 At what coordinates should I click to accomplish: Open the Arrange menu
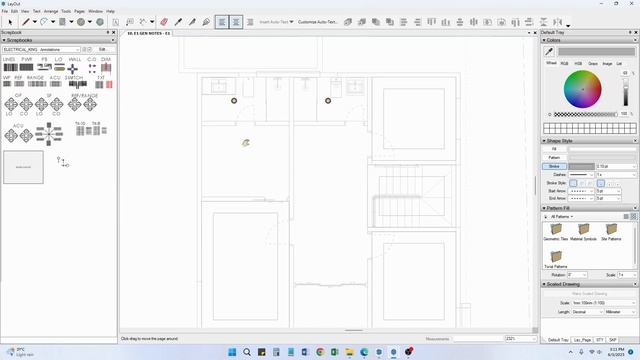click(51, 11)
